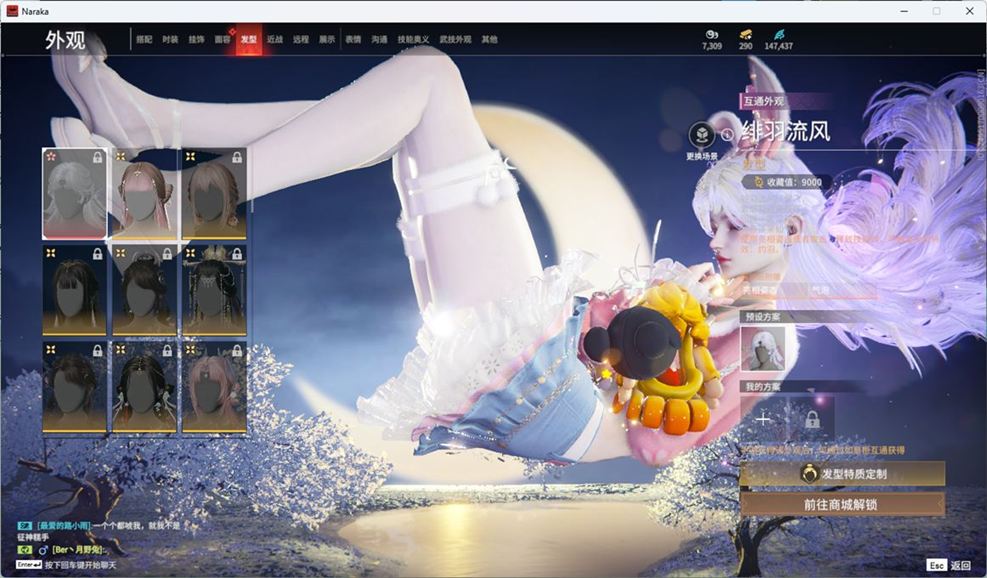987x578 pixels.
Task: Click 前往商城解锁 button
Action: pyautogui.click(x=841, y=505)
